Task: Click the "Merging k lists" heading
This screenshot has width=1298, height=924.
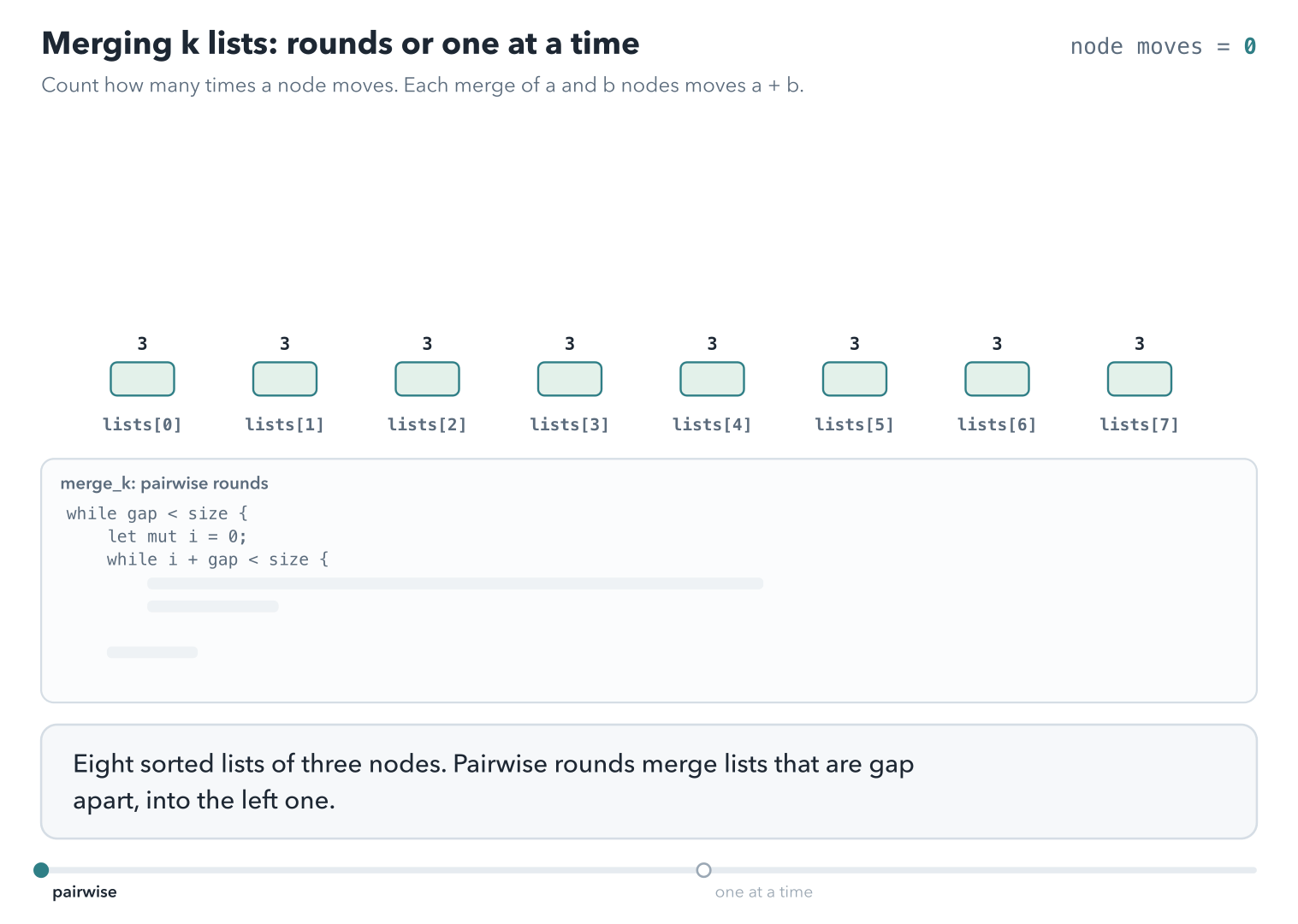Action: point(341,44)
